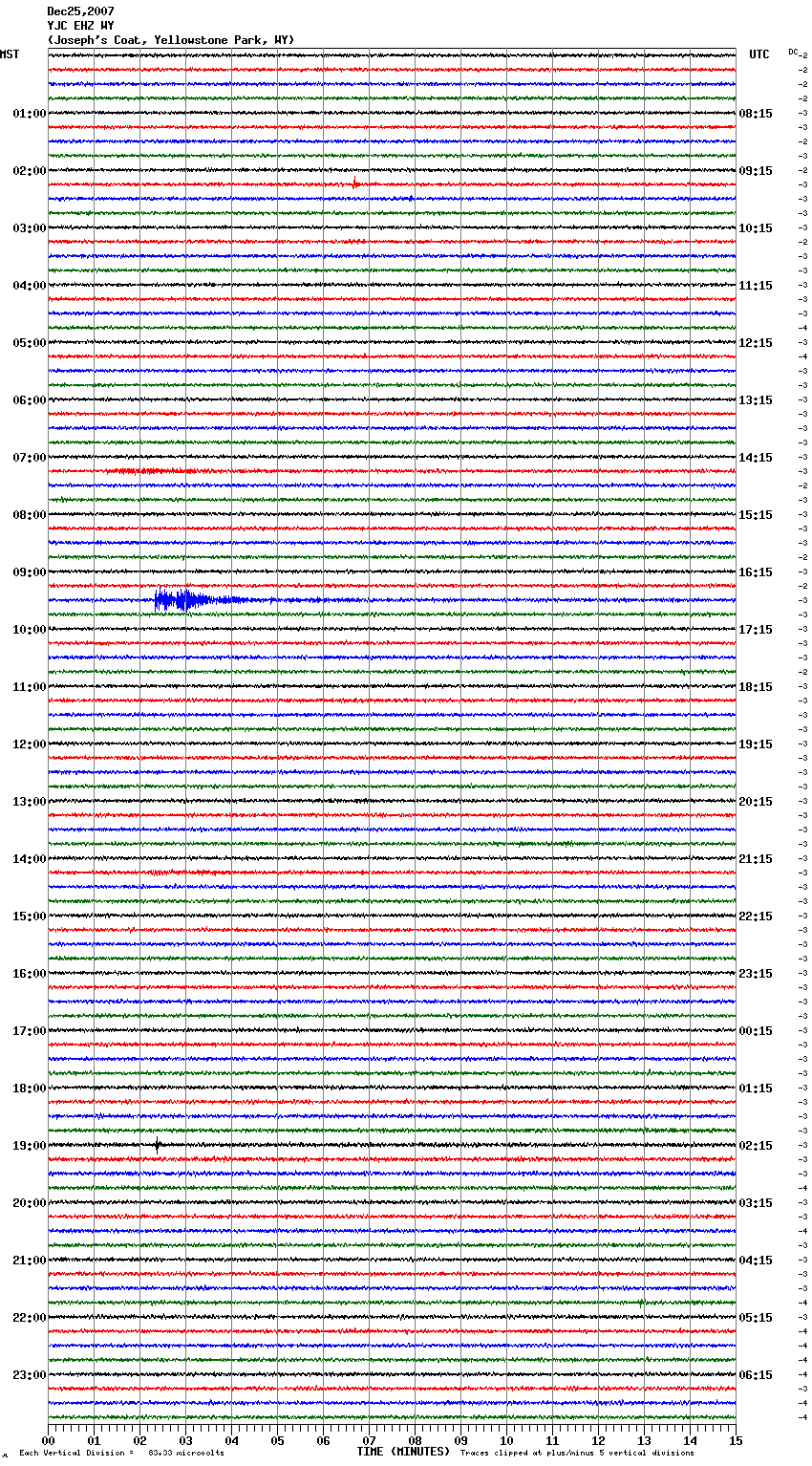Select the 03:00 MST row label
This screenshot has width=812, height=1466.
(x=30, y=228)
